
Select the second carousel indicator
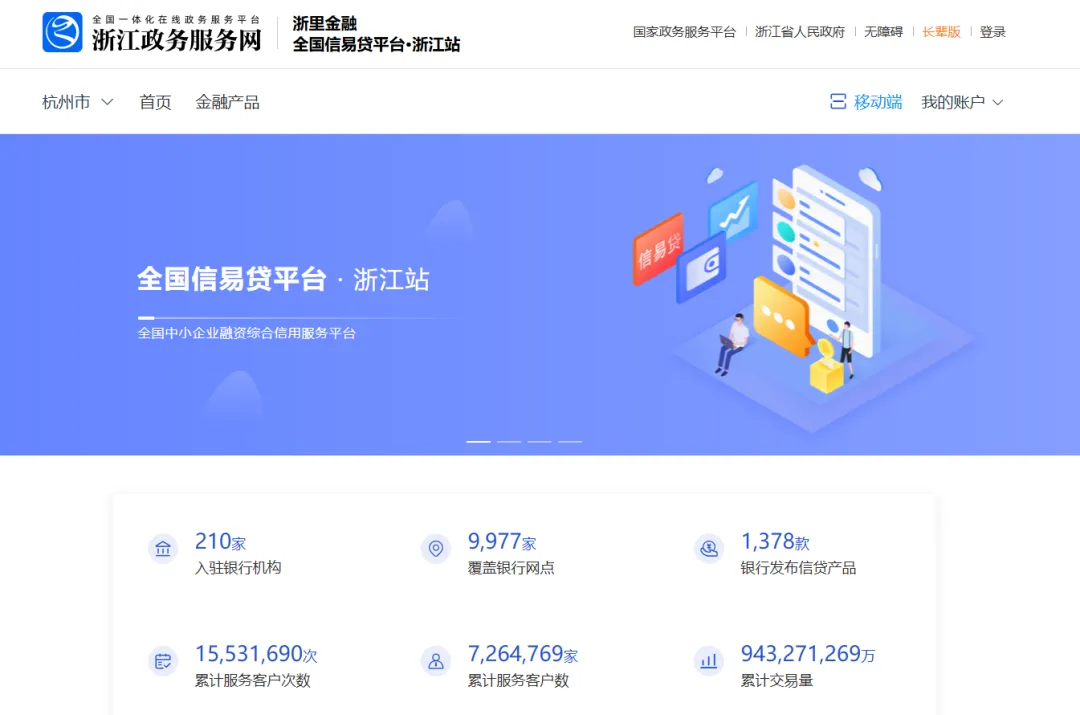(509, 442)
